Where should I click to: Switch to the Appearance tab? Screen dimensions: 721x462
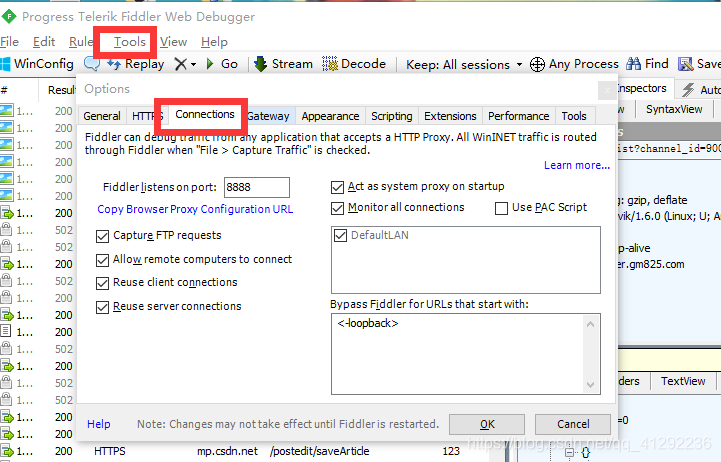[x=330, y=116]
